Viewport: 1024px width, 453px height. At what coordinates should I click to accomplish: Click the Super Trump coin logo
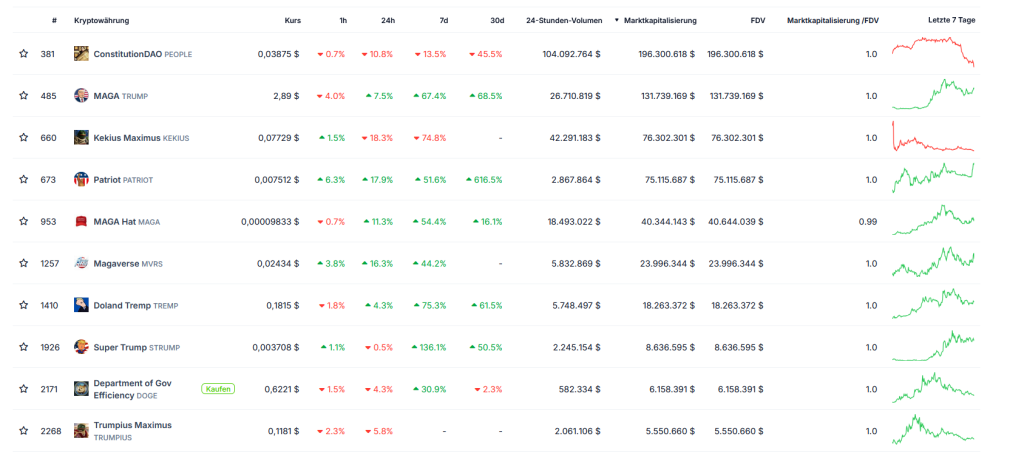pyautogui.click(x=81, y=347)
